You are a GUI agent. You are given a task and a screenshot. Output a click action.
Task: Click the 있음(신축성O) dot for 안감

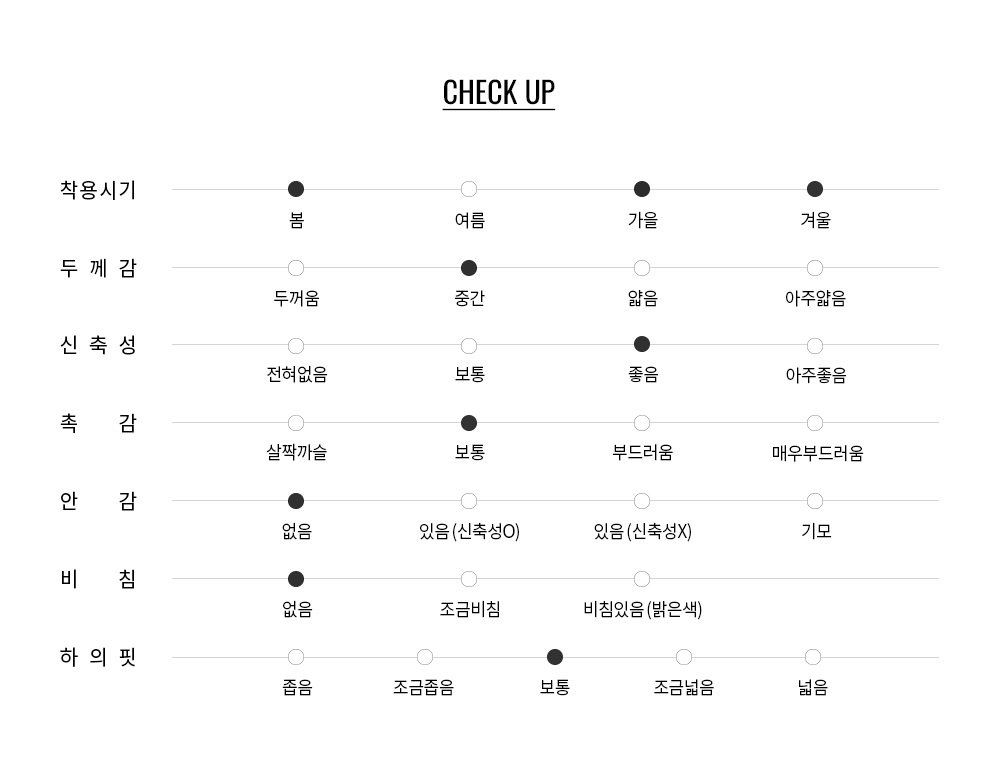[469, 501]
